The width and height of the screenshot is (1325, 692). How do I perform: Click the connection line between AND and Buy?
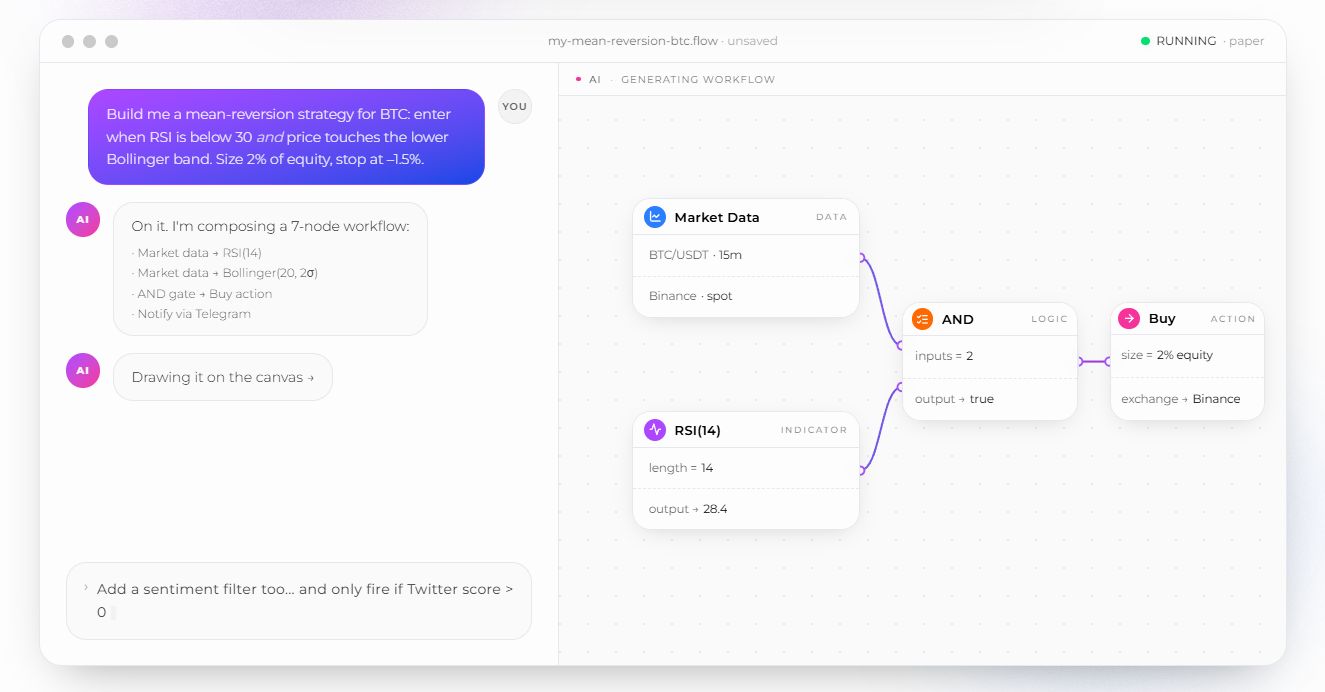point(1095,361)
